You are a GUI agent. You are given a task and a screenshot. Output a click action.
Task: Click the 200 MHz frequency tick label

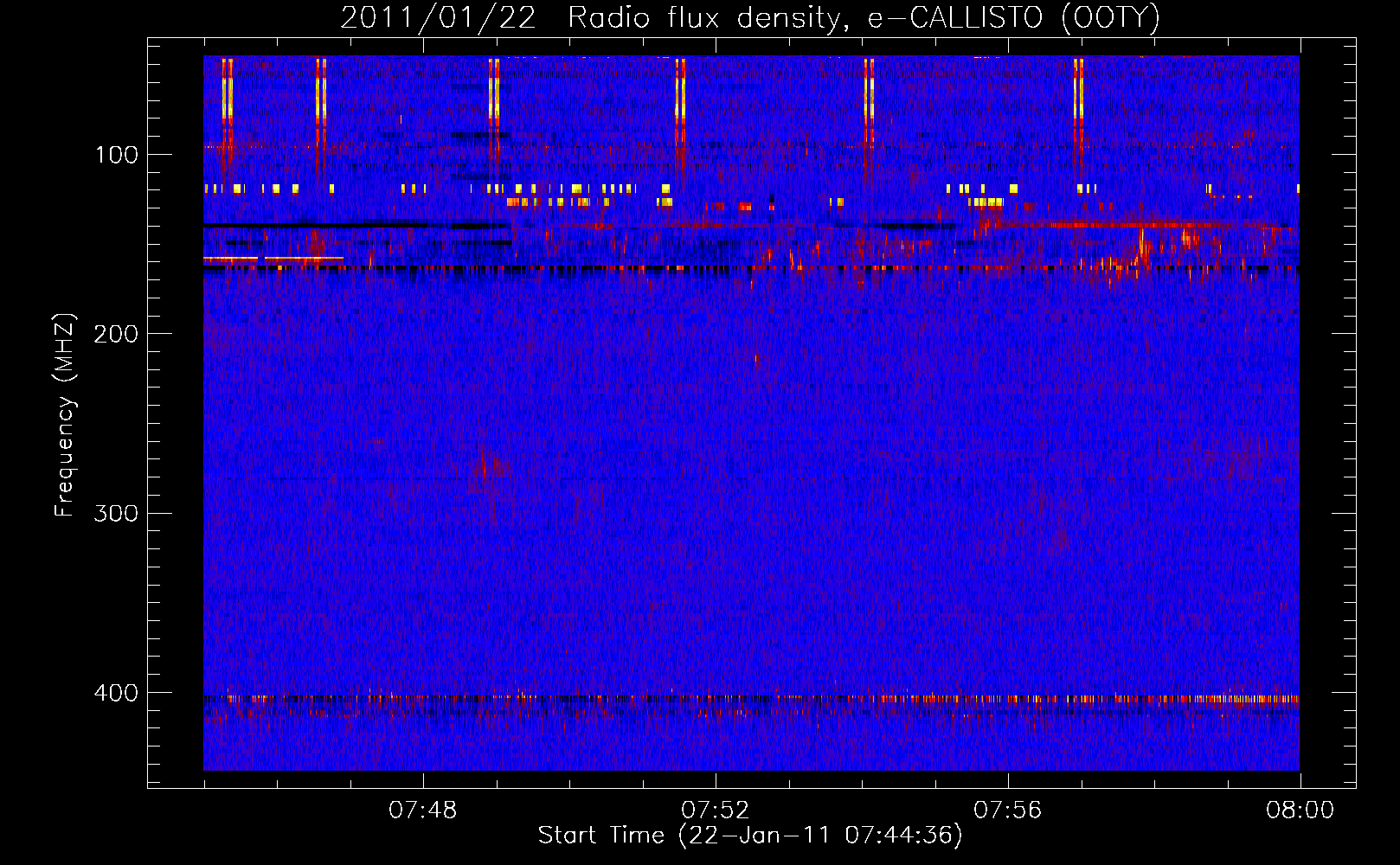116,334
